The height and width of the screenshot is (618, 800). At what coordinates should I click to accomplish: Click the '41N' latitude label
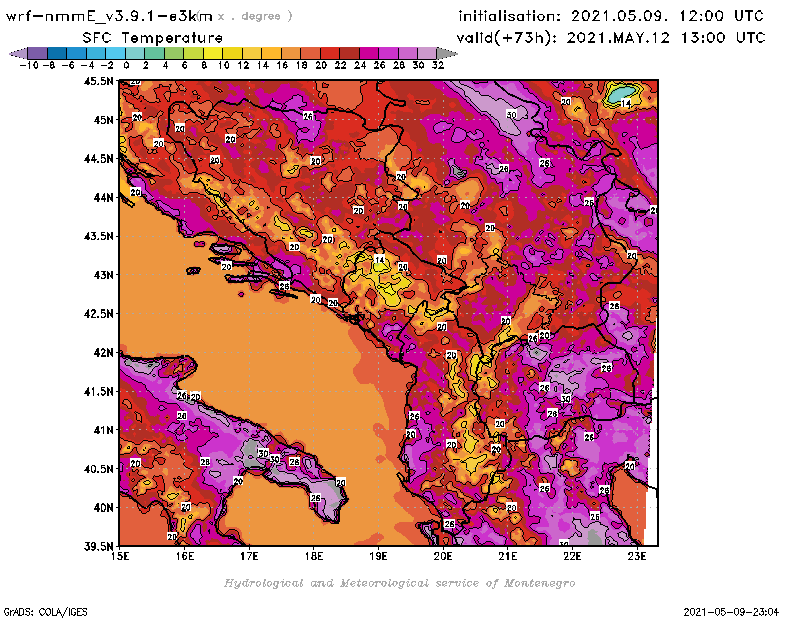(x=103, y=430)
